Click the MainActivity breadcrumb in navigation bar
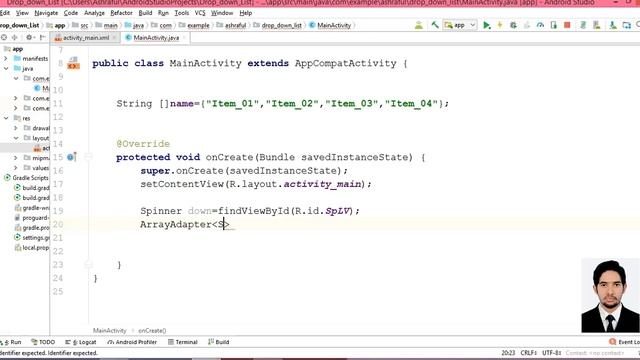 click(x=330, y=25)
